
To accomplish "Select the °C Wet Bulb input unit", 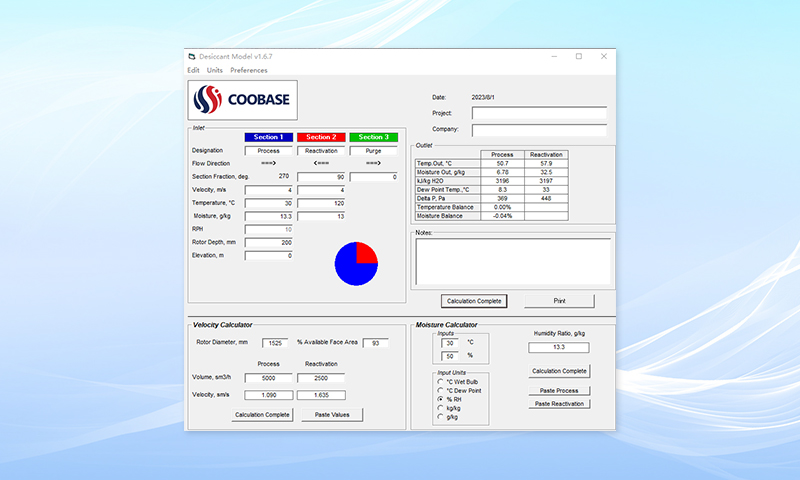I will tap(440, 381).
